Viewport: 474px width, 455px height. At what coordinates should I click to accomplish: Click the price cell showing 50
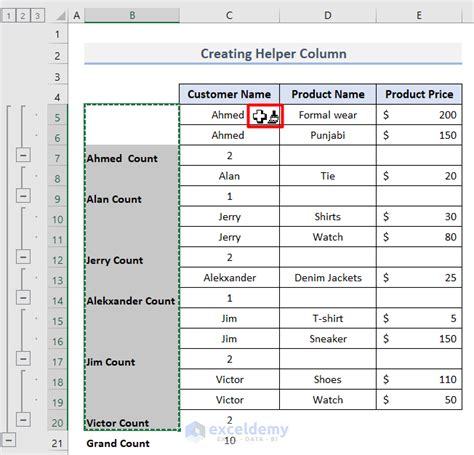419,399
